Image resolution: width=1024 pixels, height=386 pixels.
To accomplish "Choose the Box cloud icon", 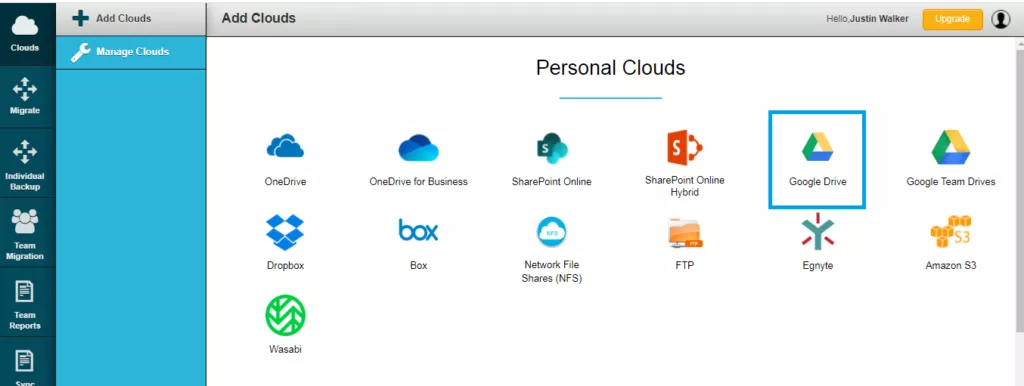I will tap(419, 231).
